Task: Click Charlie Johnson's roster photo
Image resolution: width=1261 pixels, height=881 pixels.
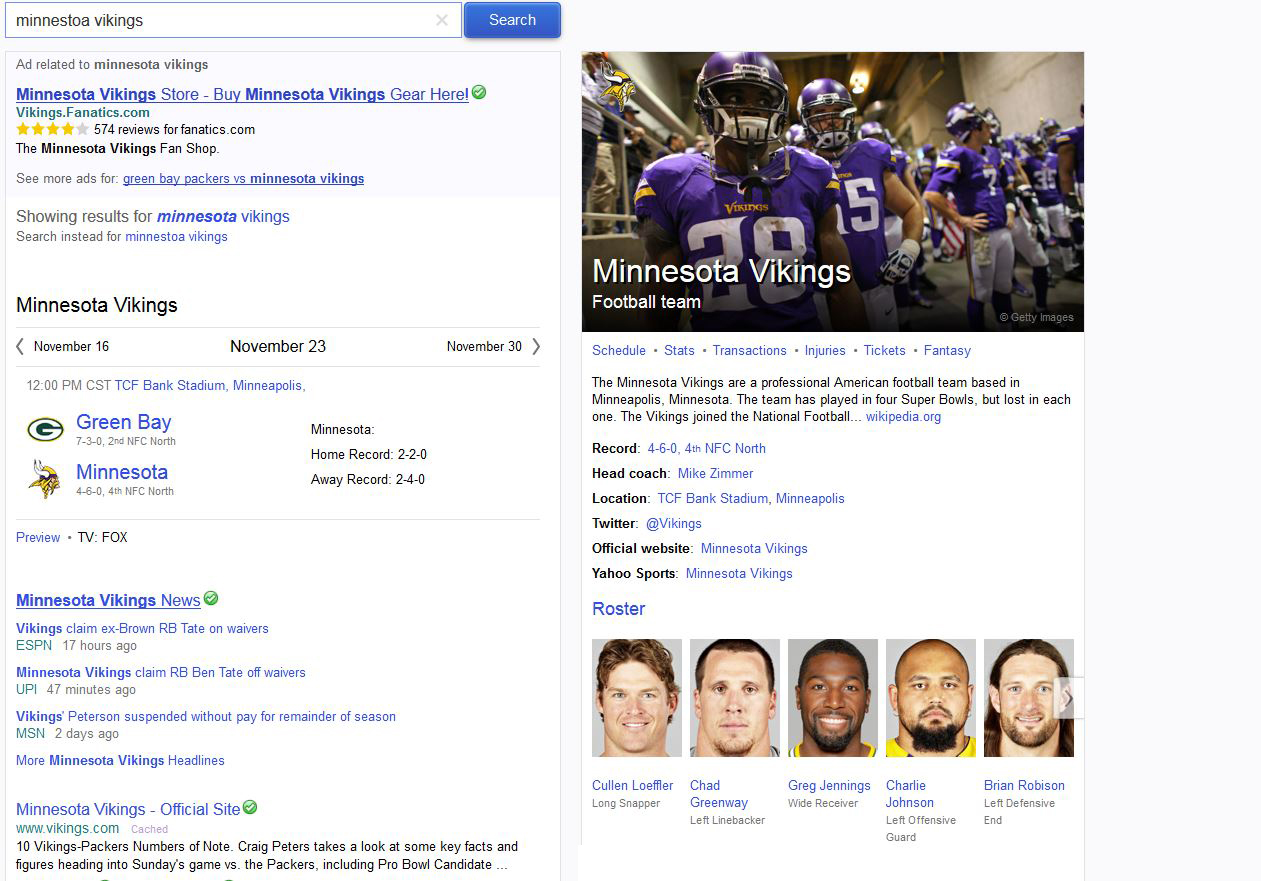Action: (x=931, y=698)
